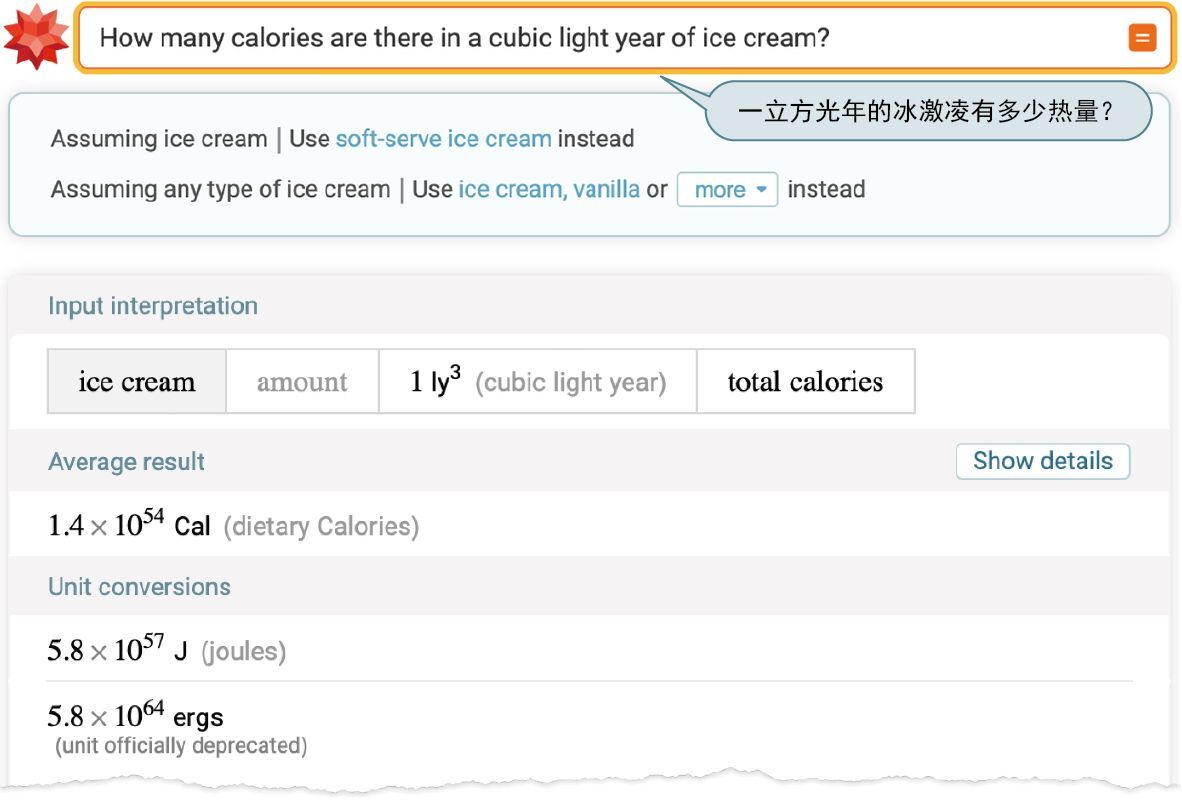Screen dimensions: 1182x800
Task: Use soft-serve ice cream instead
Action: (x=443, y=139)
